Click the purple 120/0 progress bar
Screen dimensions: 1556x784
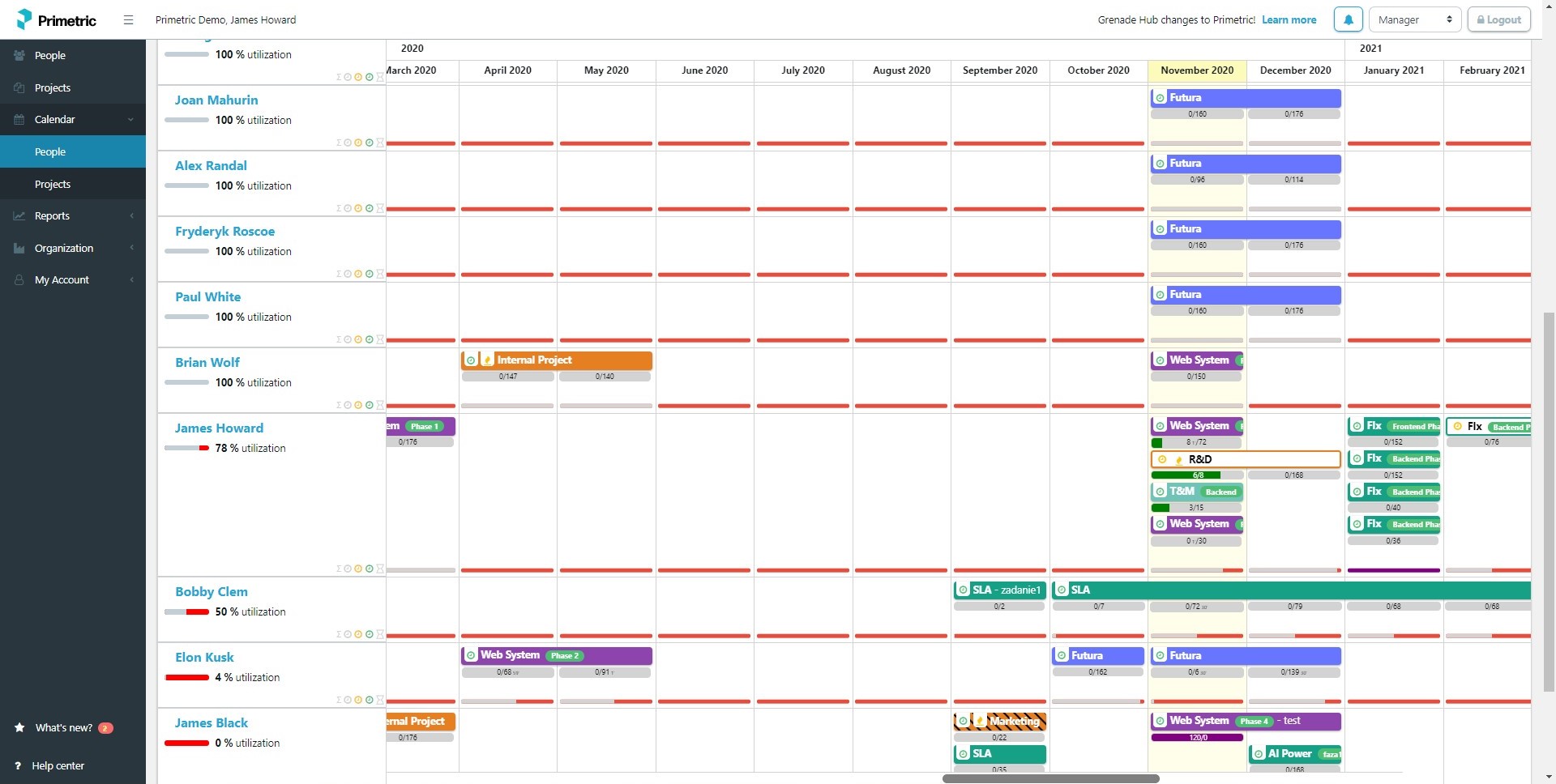point(1198,738)
